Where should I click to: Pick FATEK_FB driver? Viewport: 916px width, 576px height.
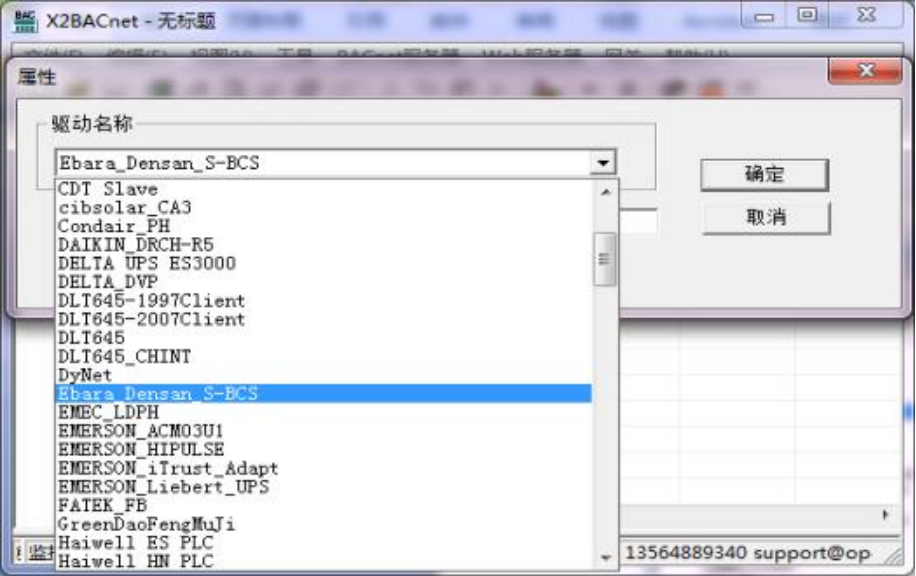[324, 506]
